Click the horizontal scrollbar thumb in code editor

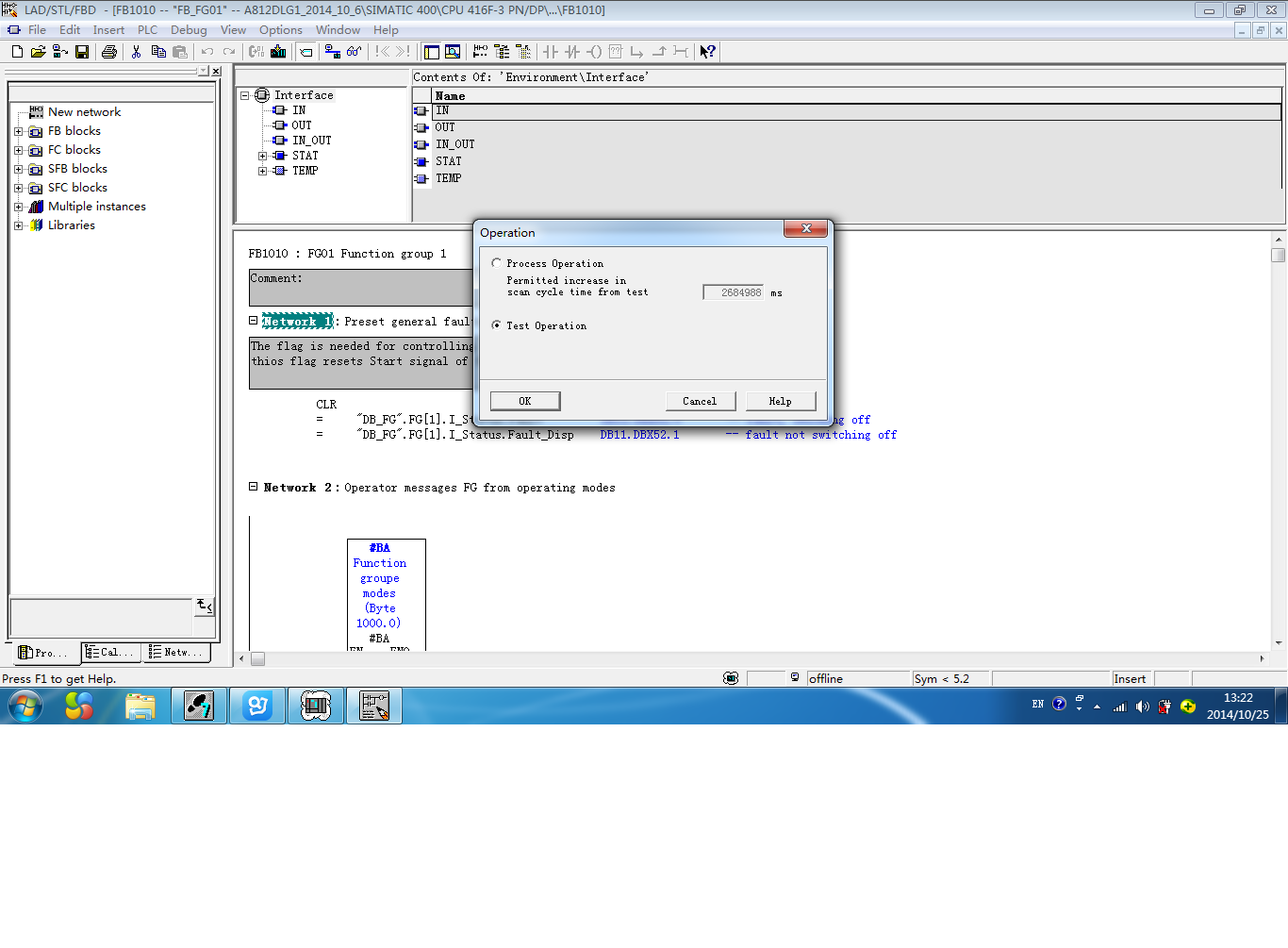click(x=257, y=658)
